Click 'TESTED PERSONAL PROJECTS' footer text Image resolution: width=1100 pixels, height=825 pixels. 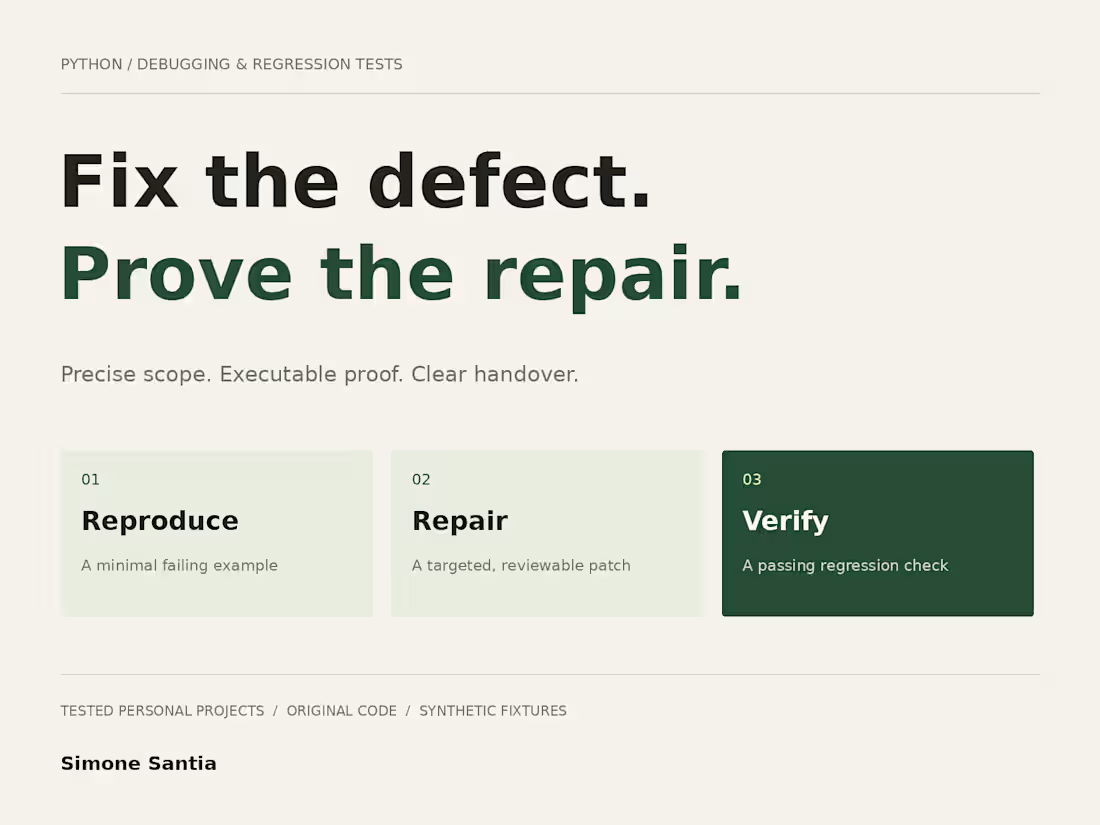click(x=163, y=711)
